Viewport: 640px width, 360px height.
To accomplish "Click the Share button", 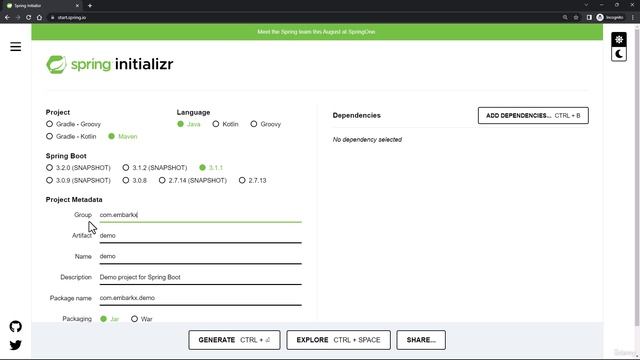I will click(421, 340).
